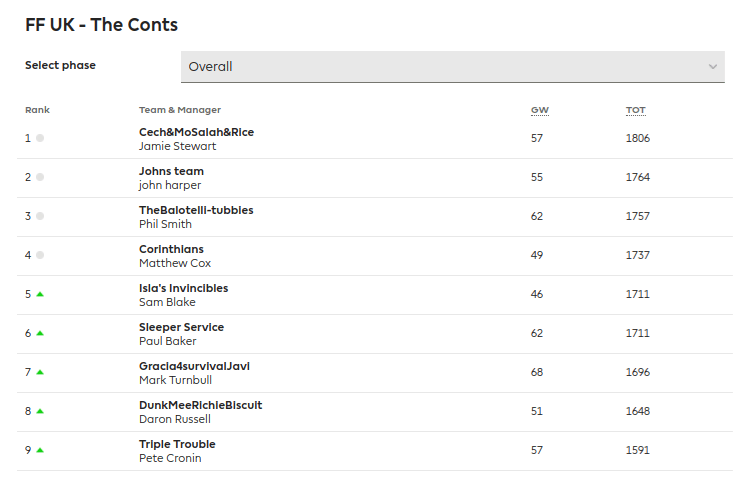Click grey status dot beside rank 1

click(40, 138)
